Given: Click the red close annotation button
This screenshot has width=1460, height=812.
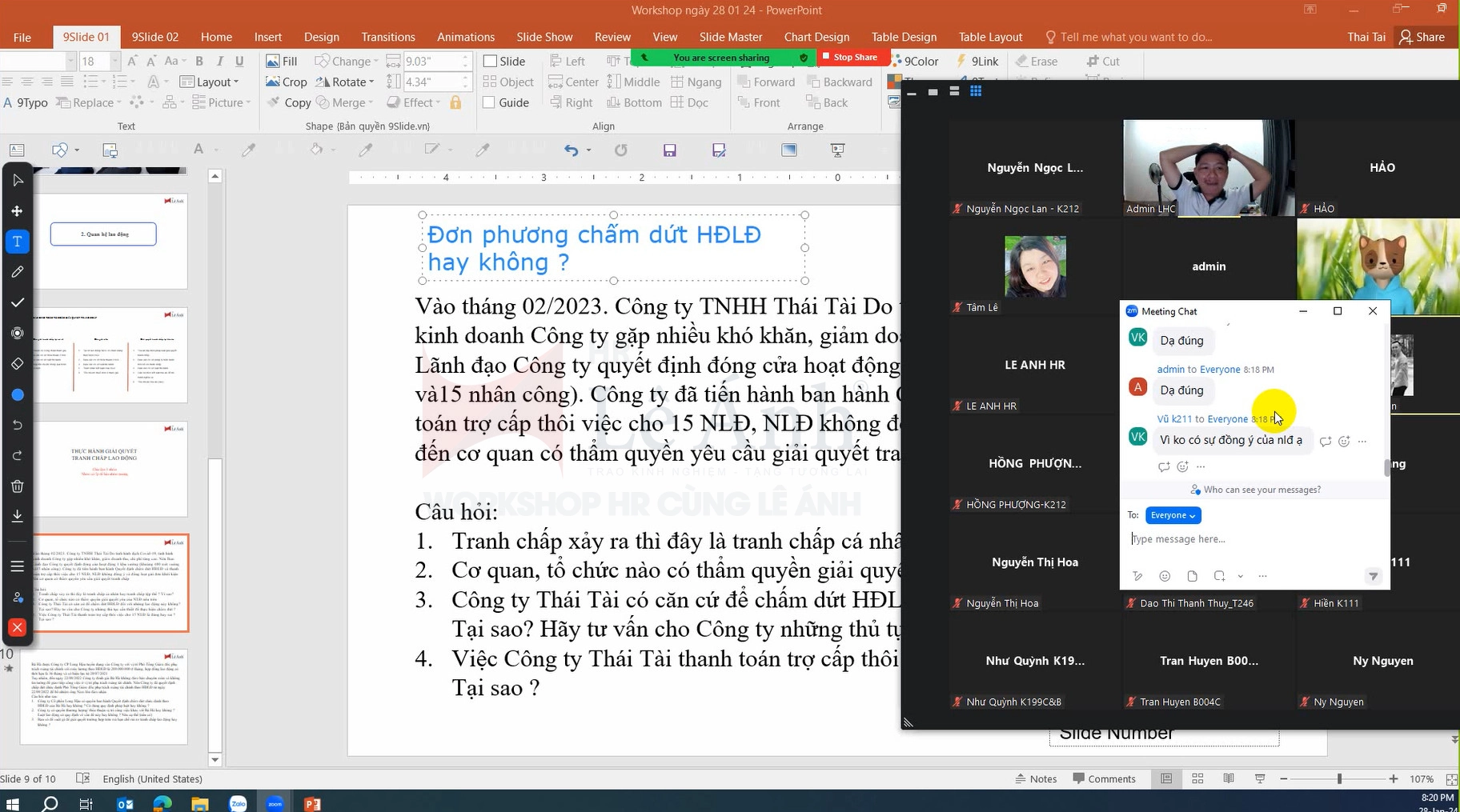Looking at the screenshot, I should (x=17, y=628).
